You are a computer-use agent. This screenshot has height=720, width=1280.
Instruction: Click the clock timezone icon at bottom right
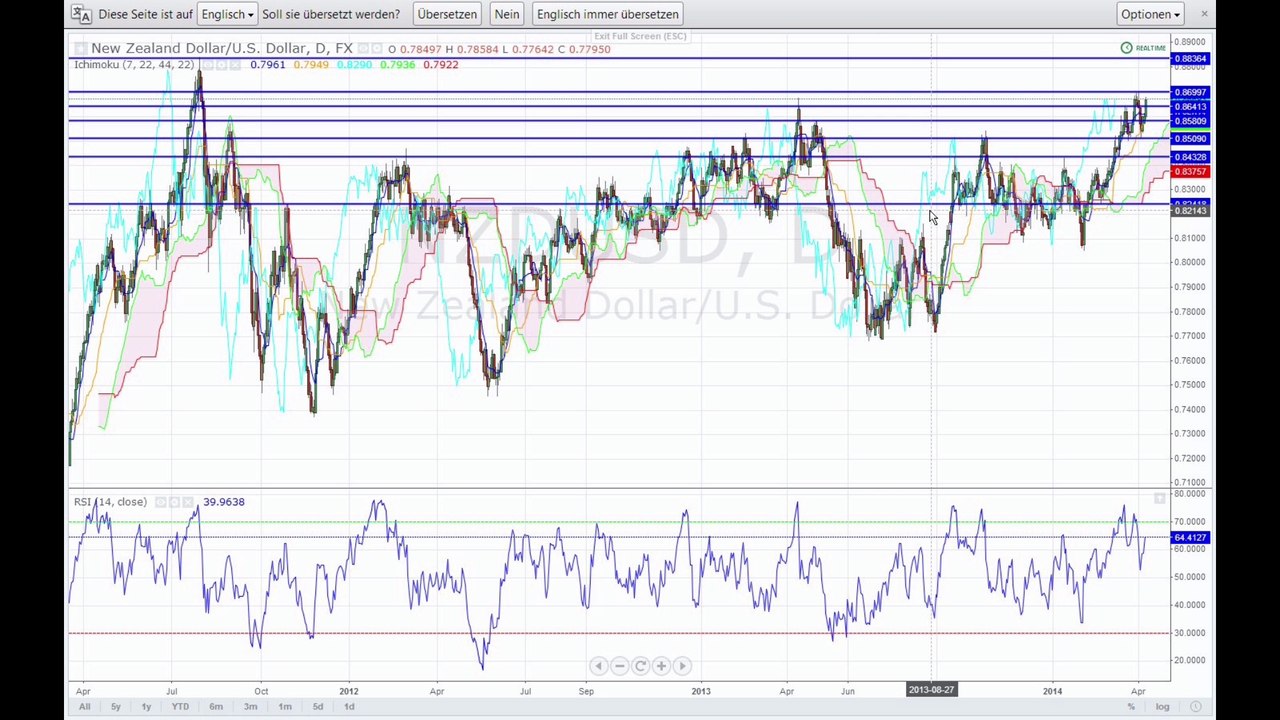1195,707
